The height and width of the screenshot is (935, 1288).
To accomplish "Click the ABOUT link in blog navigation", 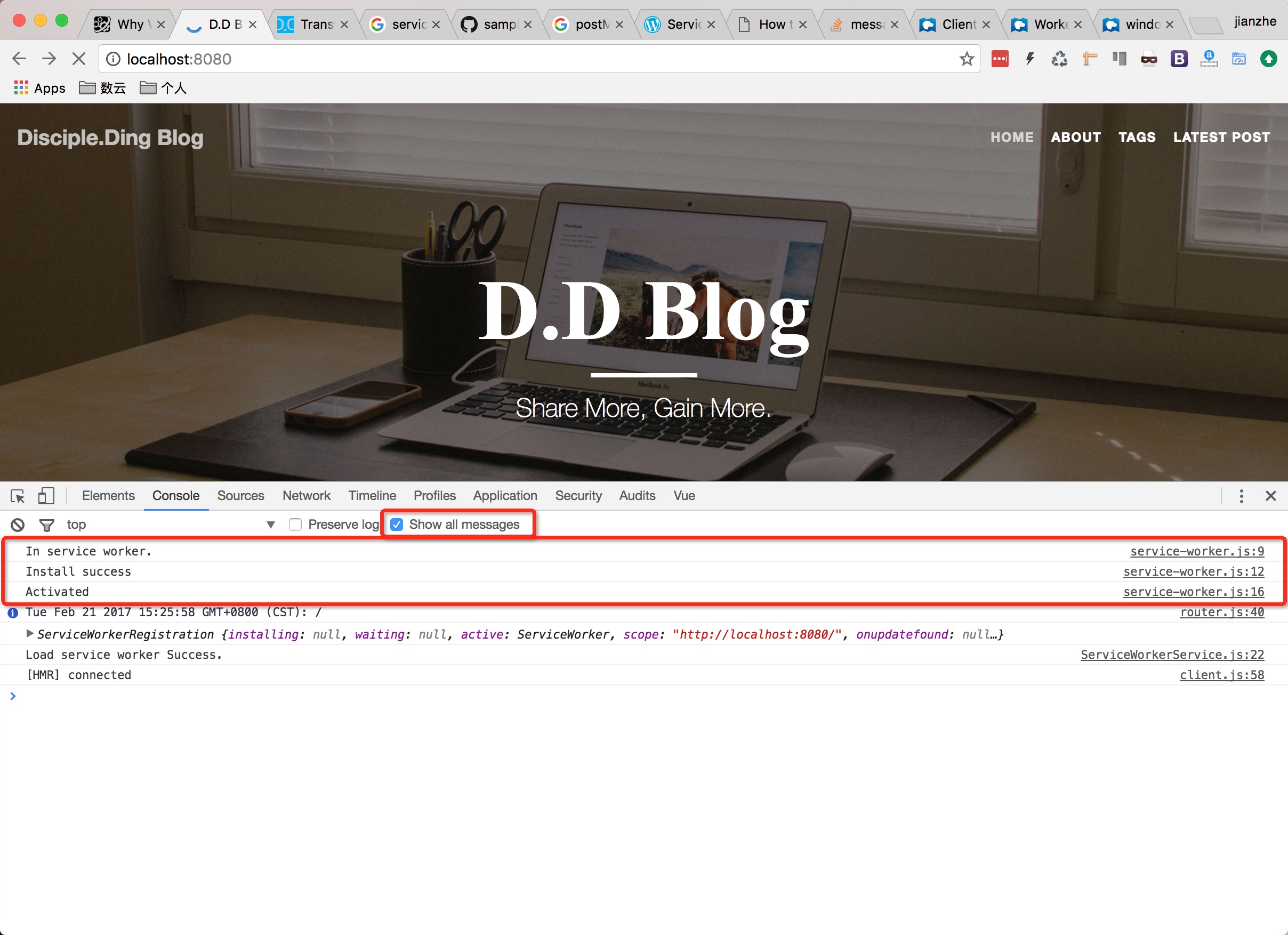I will (1075, 138).
